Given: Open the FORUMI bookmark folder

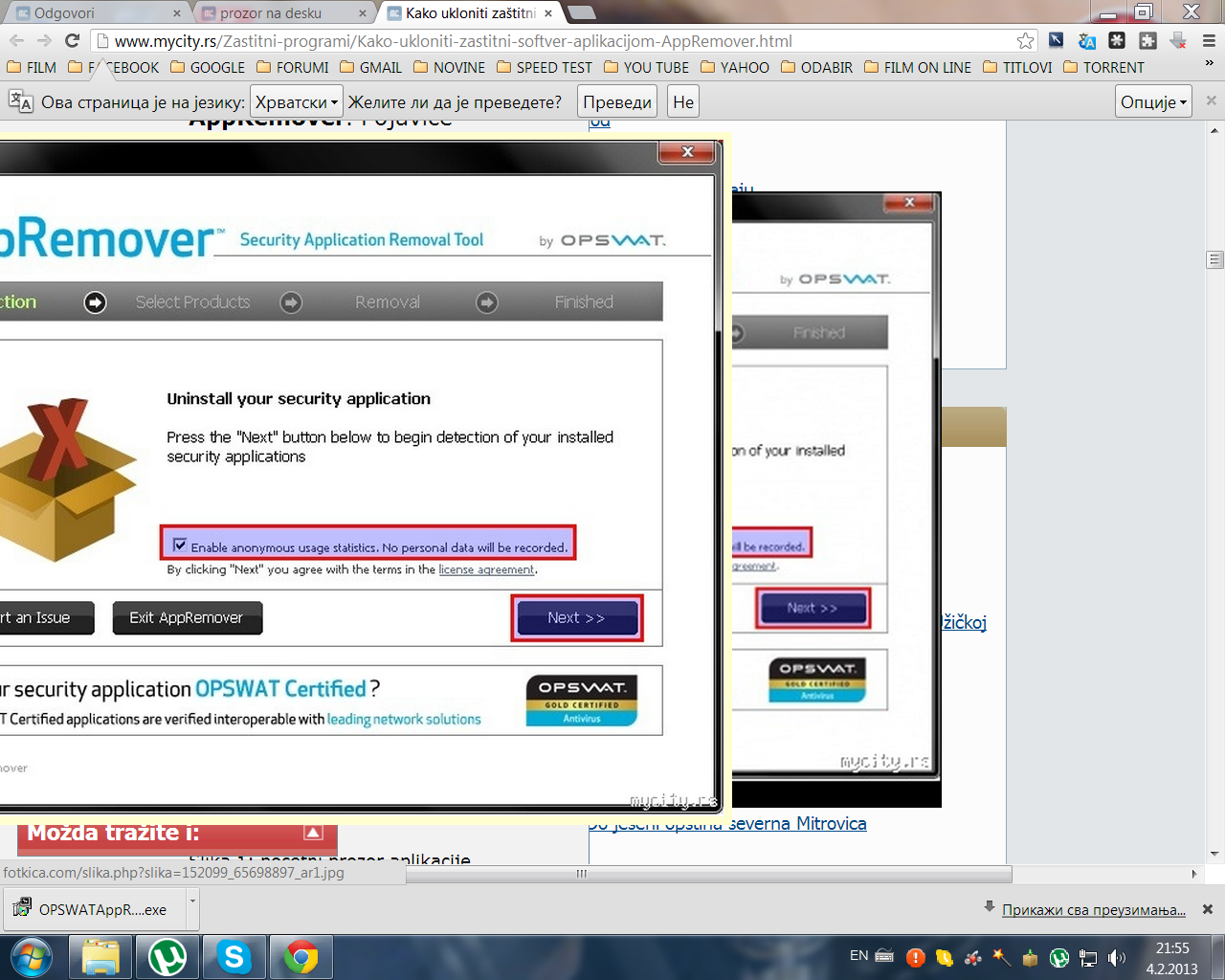Looking at the screenshot, I should [293, 67].
